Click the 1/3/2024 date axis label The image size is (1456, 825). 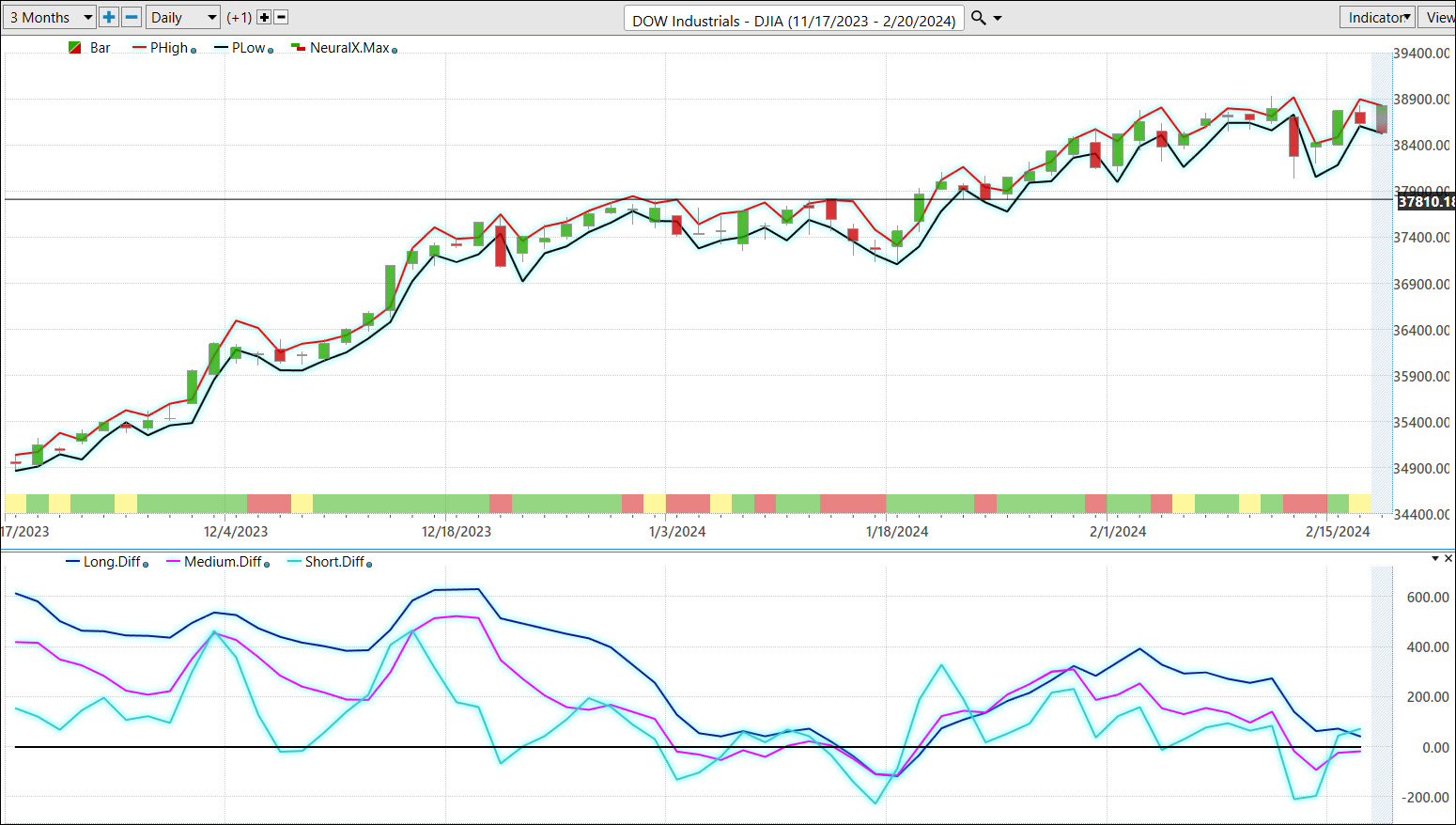pyautogui.click(x=677, y=532)
